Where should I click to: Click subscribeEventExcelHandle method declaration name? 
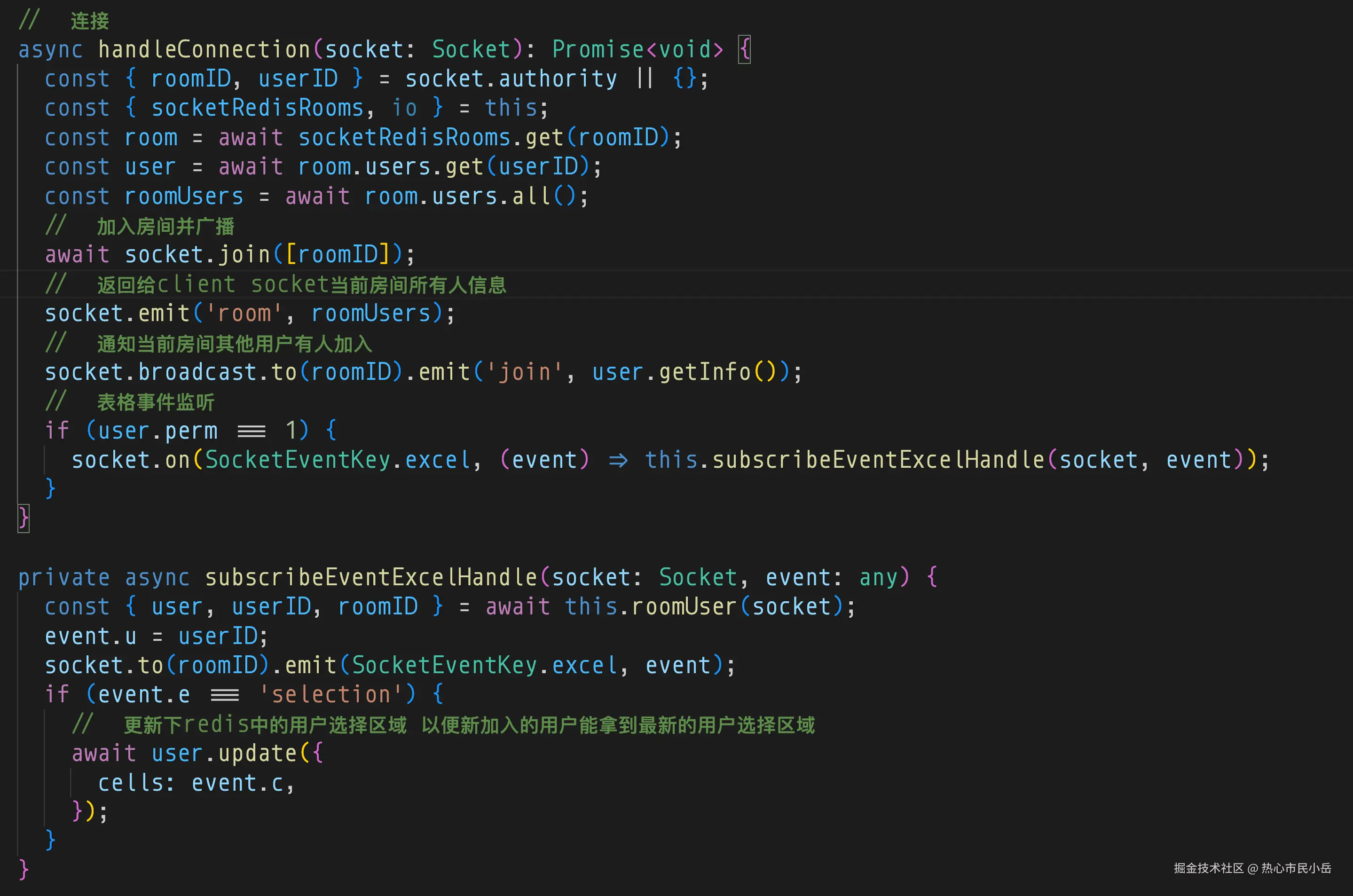(x=371, y=577)
